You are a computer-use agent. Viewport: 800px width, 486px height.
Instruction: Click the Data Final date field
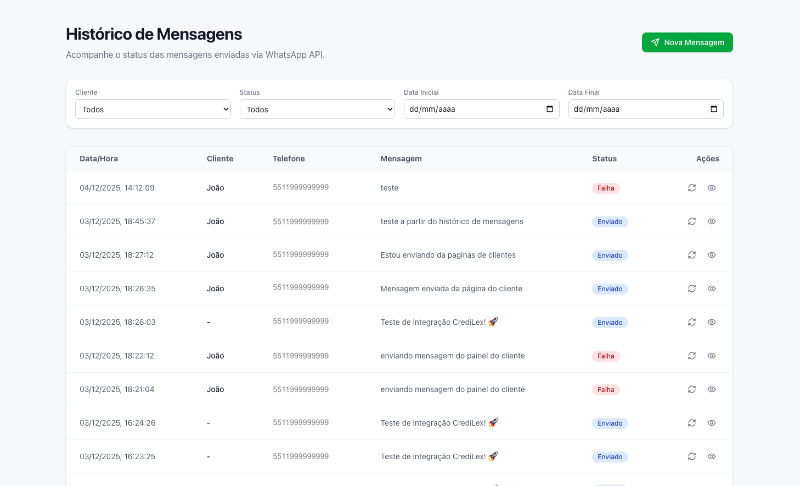click(x=635, y=109)
